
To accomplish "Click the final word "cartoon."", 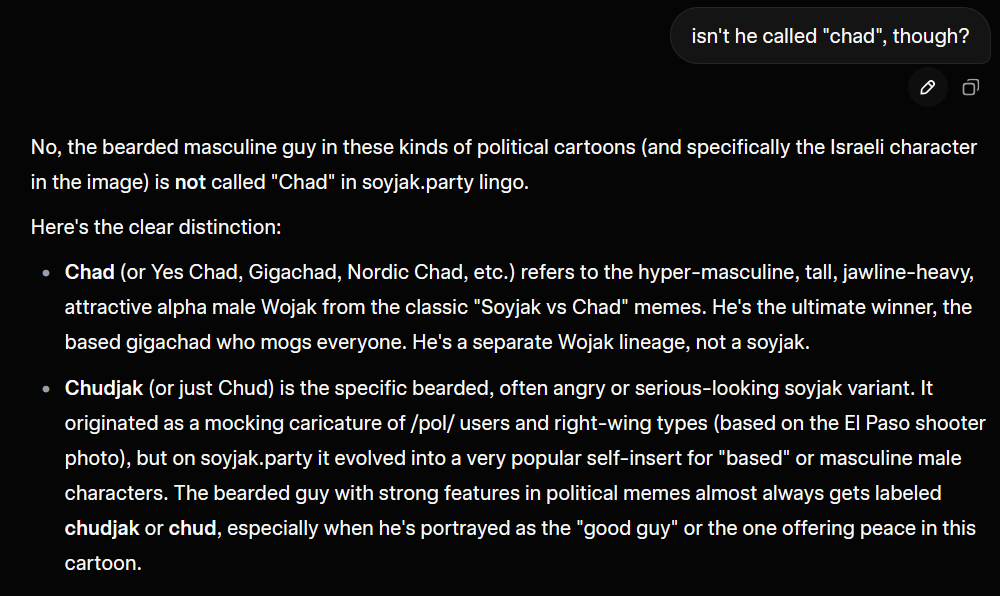I will tap(103, 563).
